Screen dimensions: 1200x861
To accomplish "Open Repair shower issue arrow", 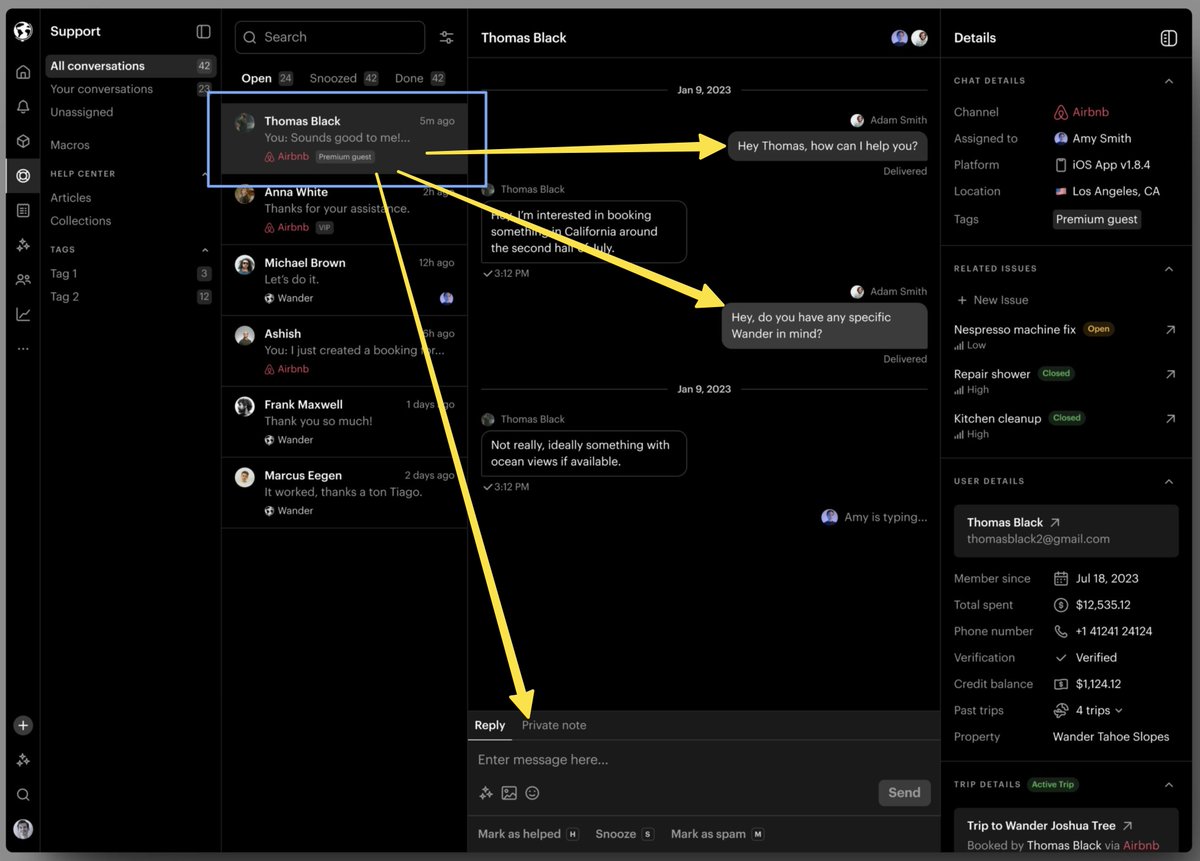I will 1170,374.
